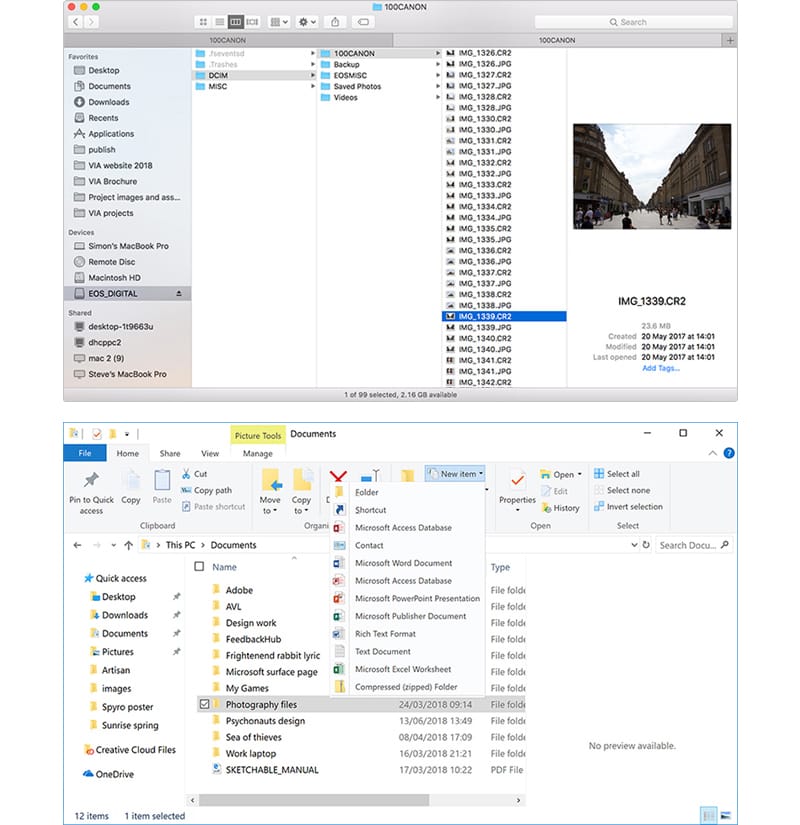Click the Add Tags link
The width and height of the screenshot is (800, 825).
[661, 368]
